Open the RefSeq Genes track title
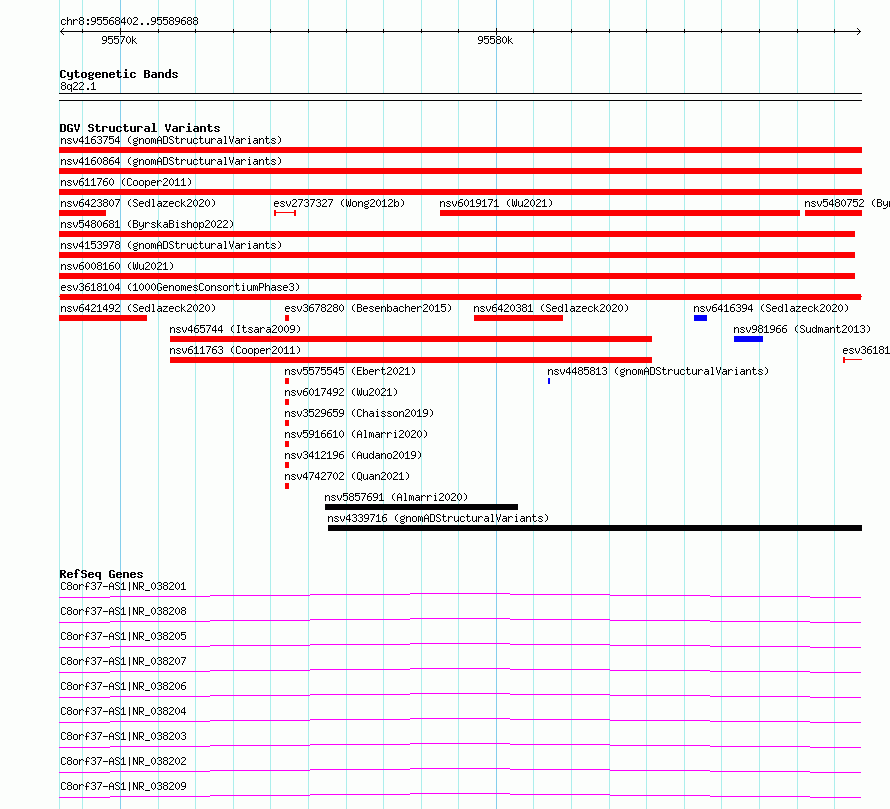This screenshot has height=809, width=890. 101,574
